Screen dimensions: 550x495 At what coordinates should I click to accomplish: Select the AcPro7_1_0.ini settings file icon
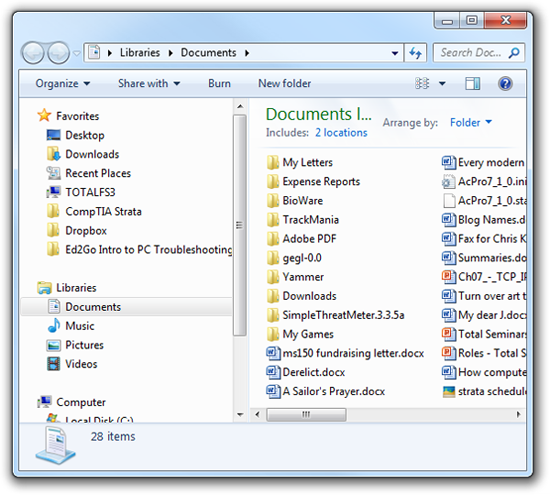click(449, 181)
